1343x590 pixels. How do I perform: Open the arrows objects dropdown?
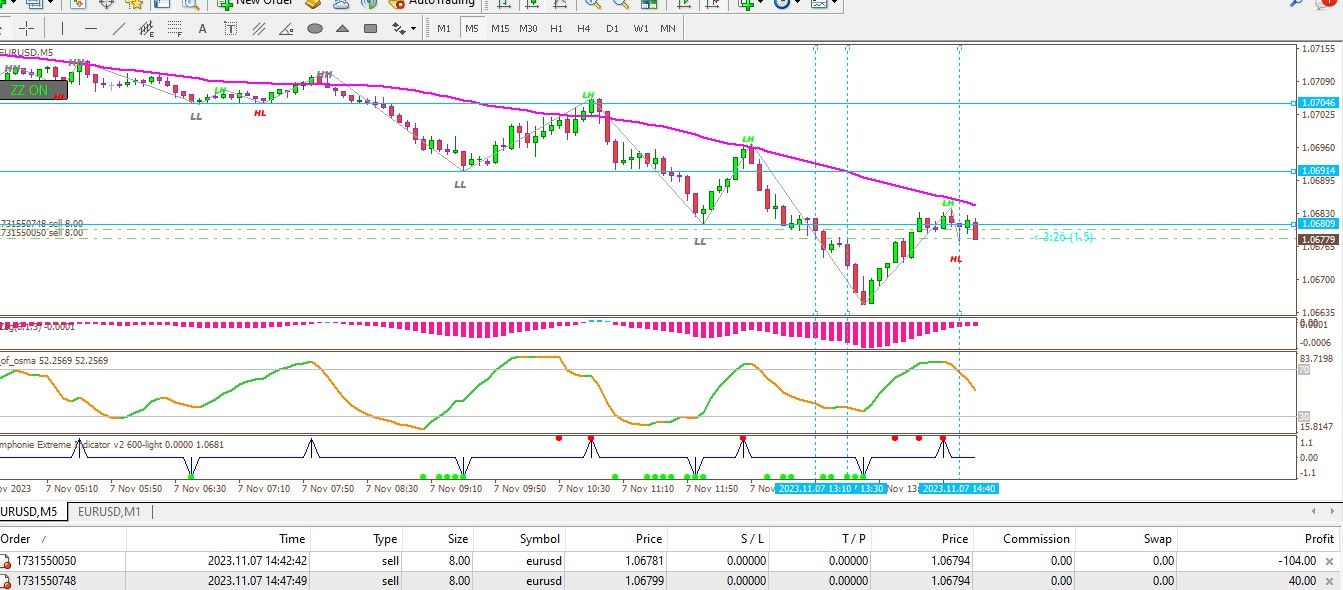tap(414, 28)
